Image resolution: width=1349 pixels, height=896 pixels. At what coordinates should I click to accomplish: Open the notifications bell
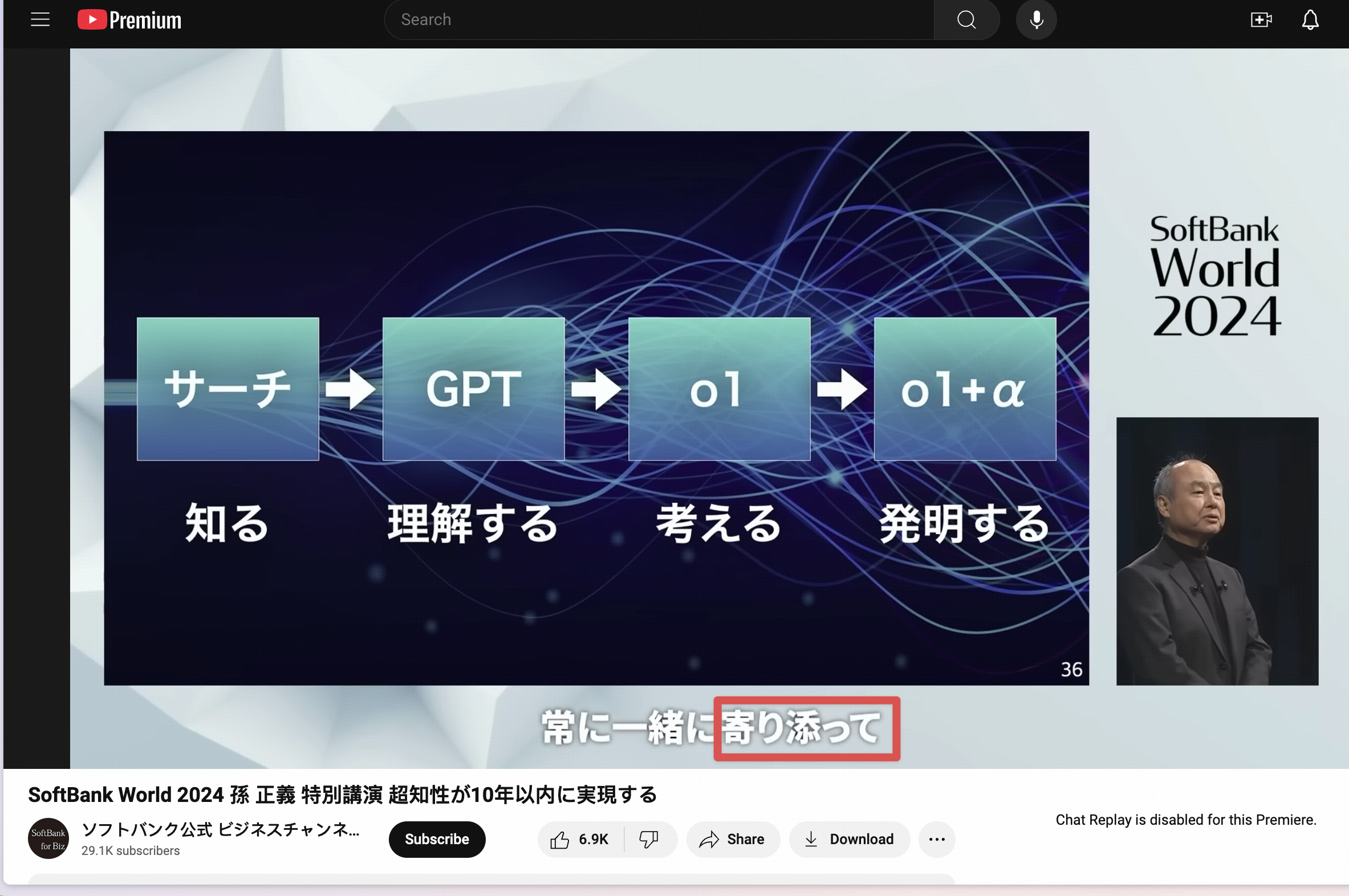click(1310, 20)
